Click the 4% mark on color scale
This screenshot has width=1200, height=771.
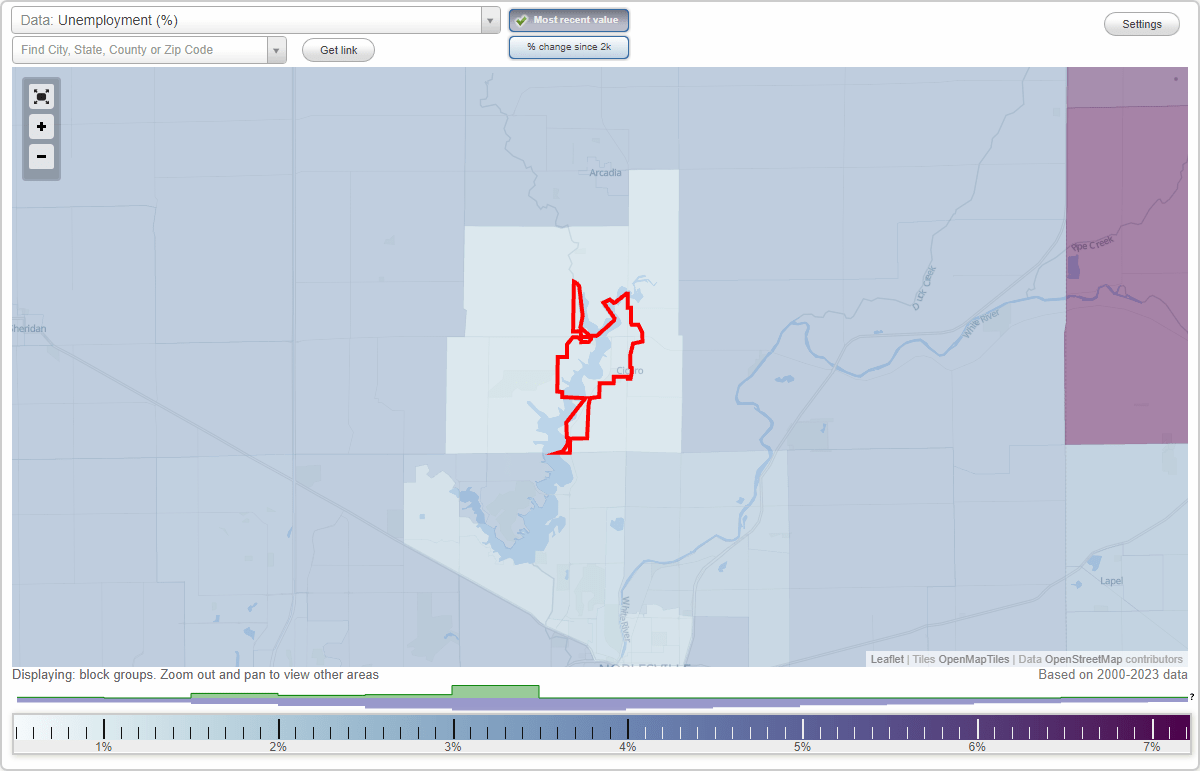coord(628,746)
